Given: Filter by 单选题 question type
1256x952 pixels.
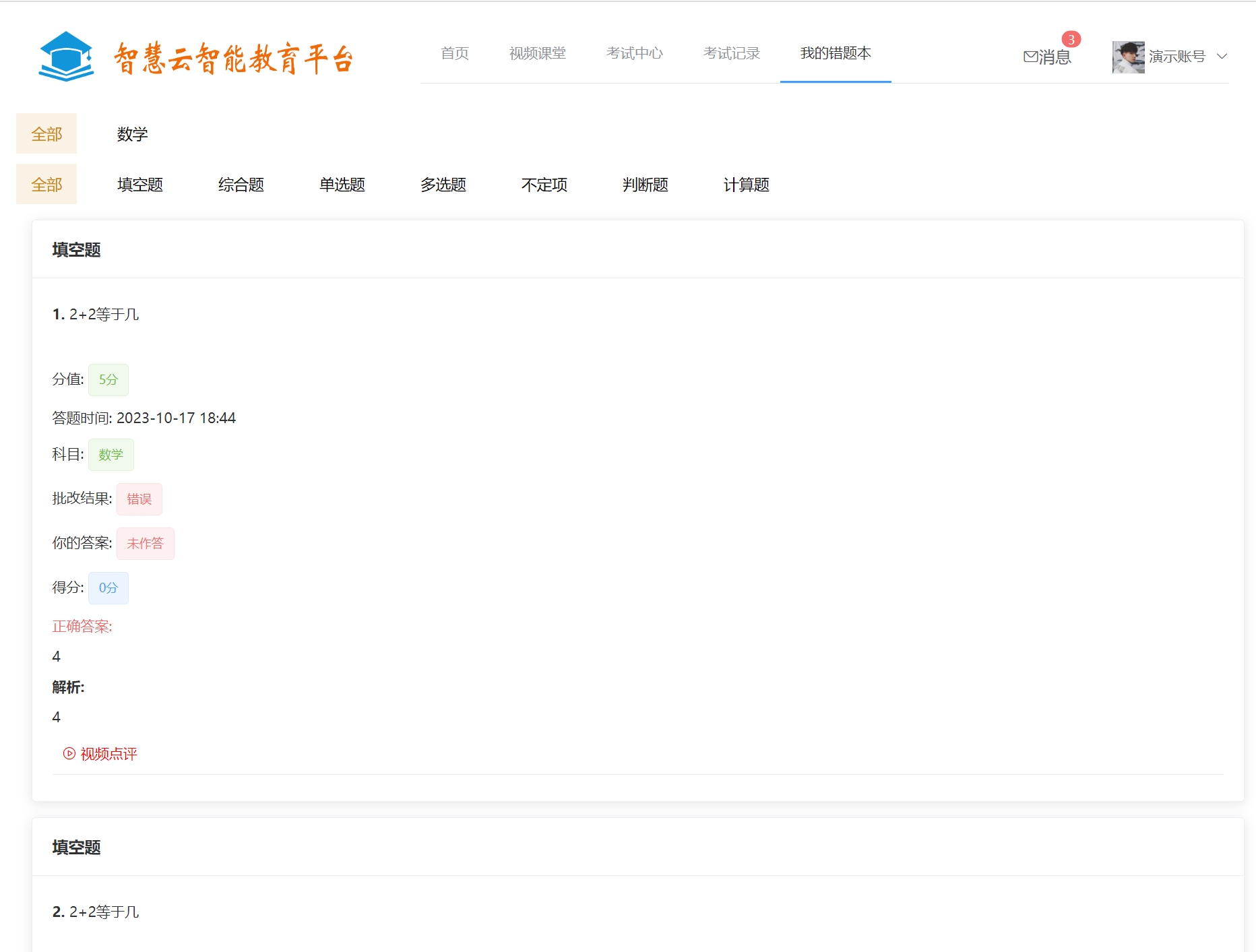Looking at the screenshot, I should pos(342,185).
